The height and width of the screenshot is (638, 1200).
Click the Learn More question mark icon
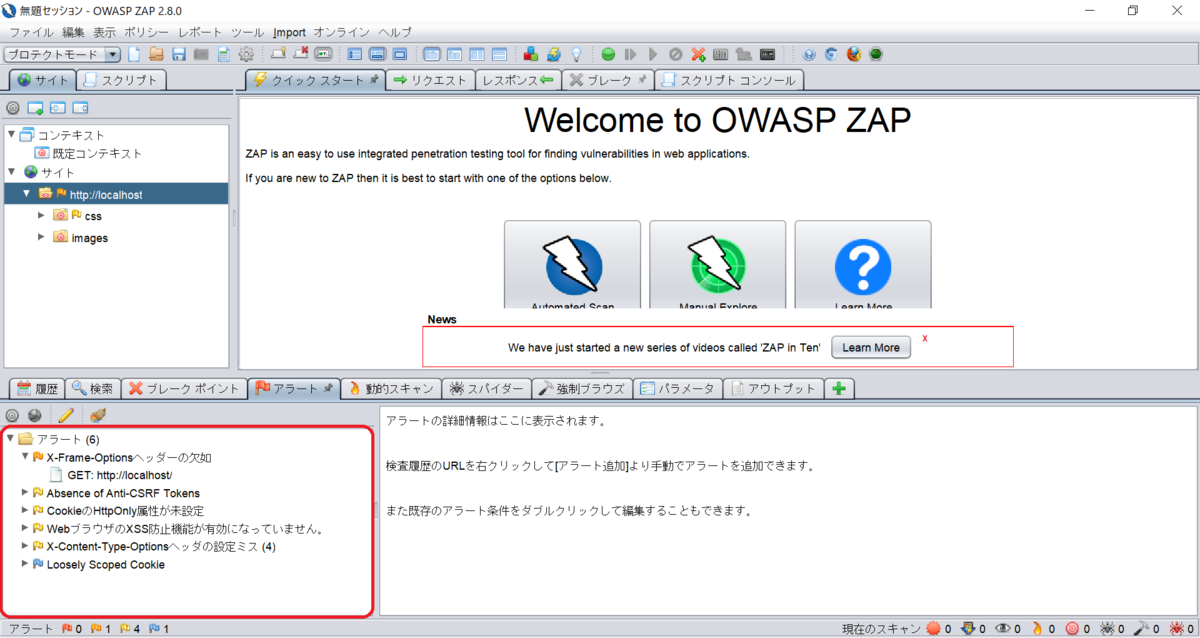[x=863, y=266]
